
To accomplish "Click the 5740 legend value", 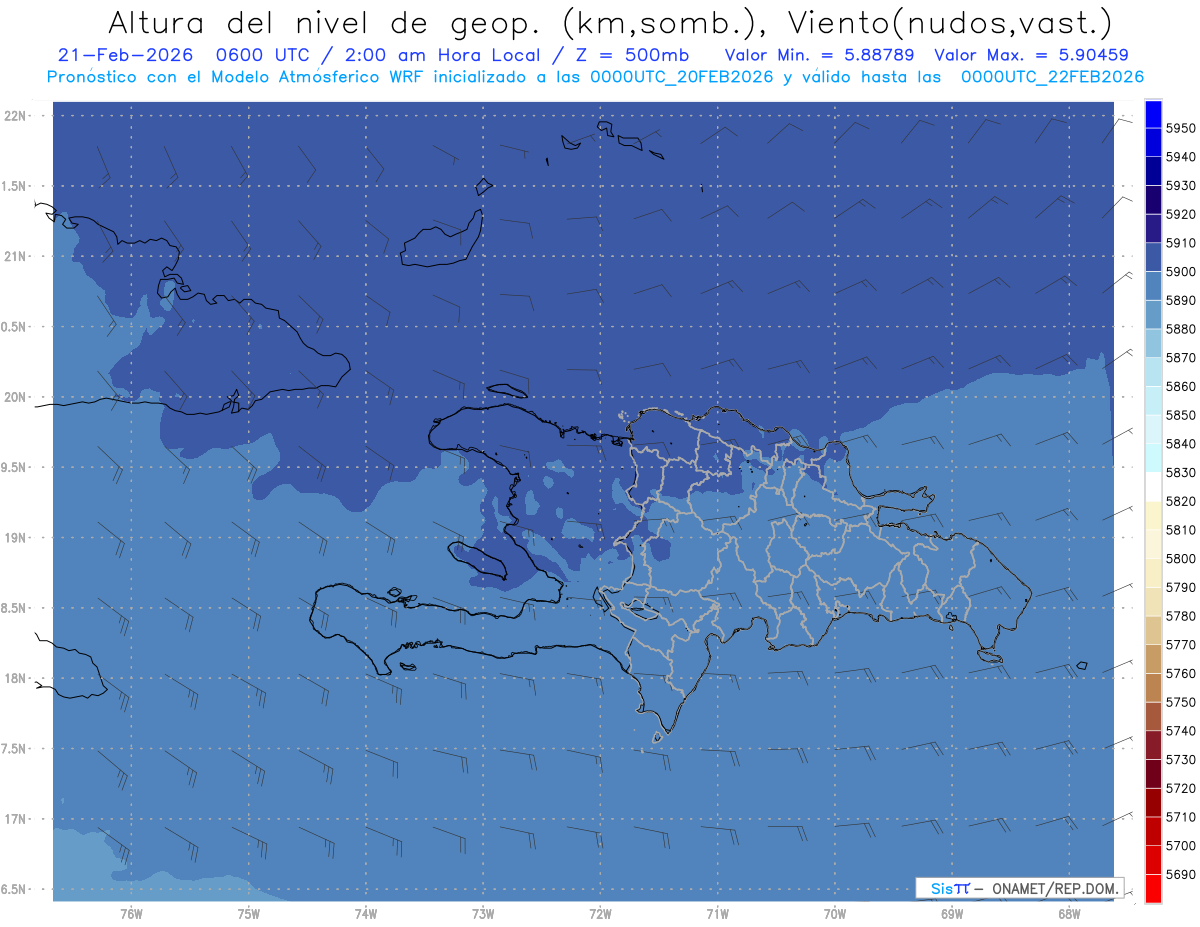I will [x=1180, y=731].
